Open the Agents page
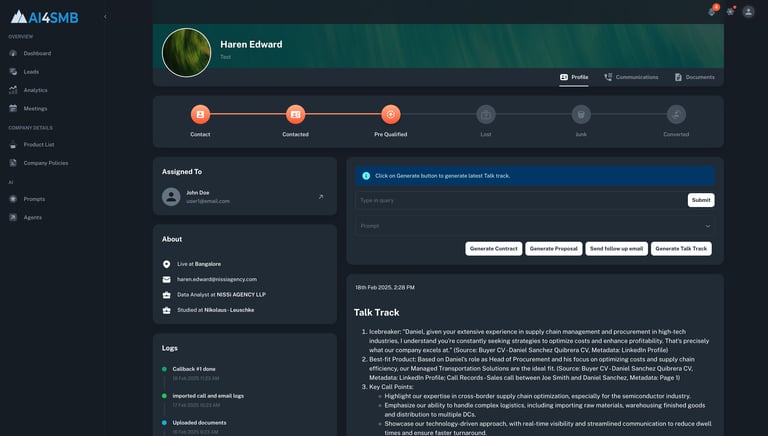The width and height of the screenshot is (768, 436). 33,217
